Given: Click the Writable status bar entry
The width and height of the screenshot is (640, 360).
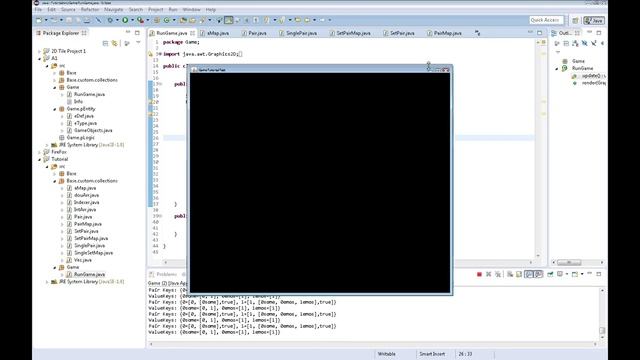Looking at the screenshot, I should (x=387, y=354).
